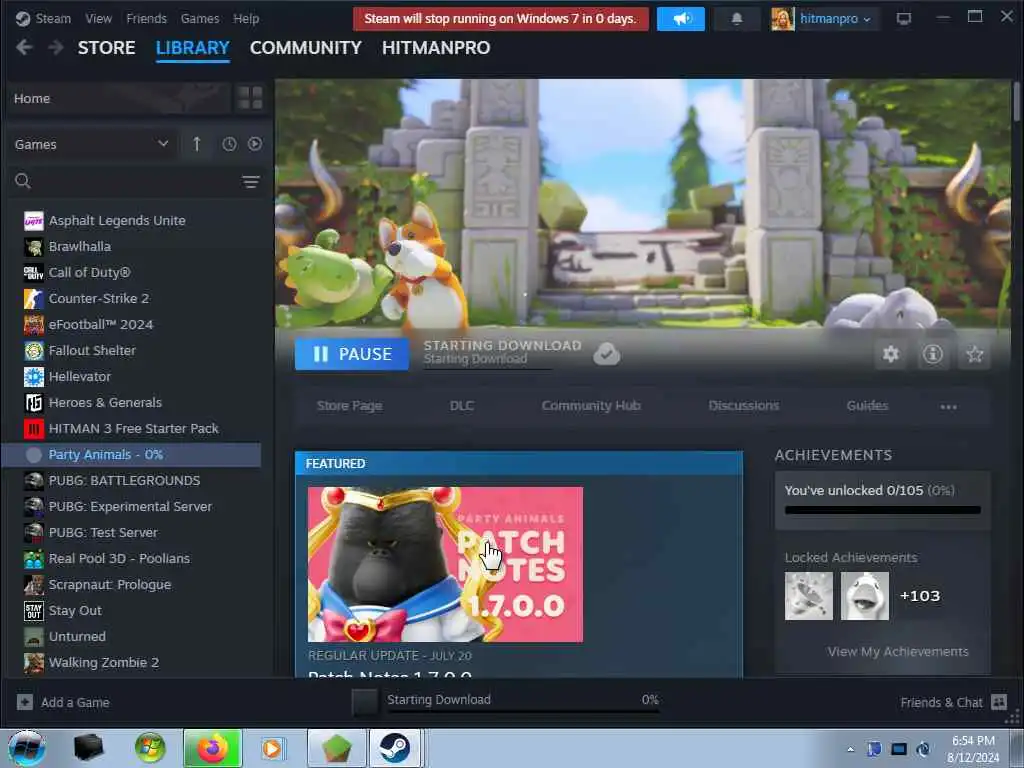Open the Steam menu

click(53, 19)
